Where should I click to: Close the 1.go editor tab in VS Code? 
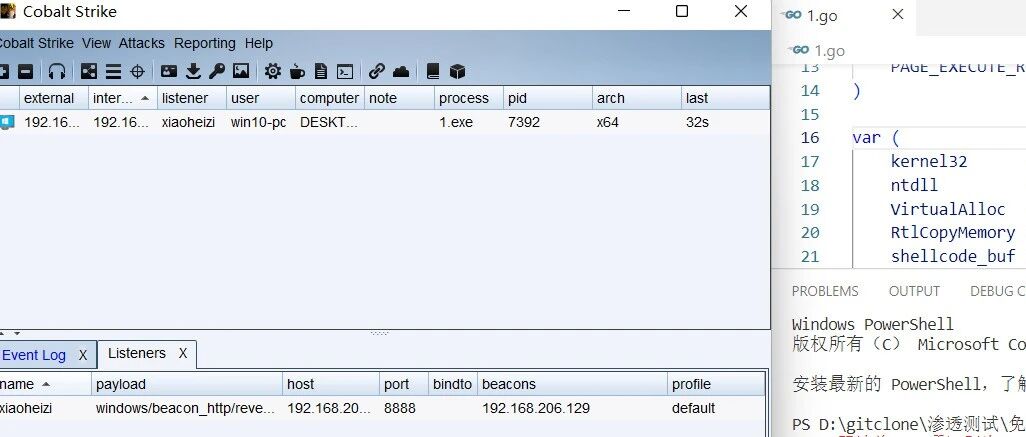pos(898,14)
